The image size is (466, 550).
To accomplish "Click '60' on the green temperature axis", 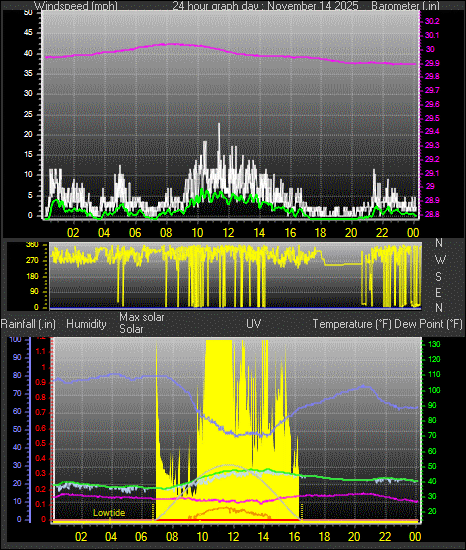I will coord(432,451).
